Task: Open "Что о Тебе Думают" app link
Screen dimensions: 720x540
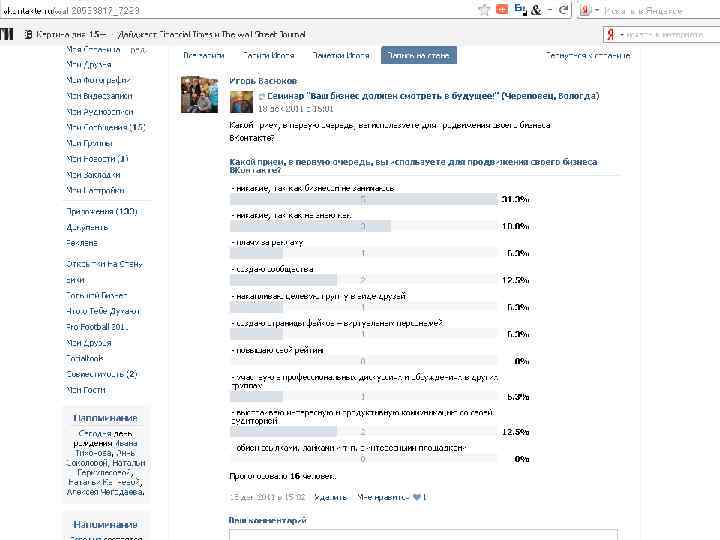Action: click(x=103, y=311)
